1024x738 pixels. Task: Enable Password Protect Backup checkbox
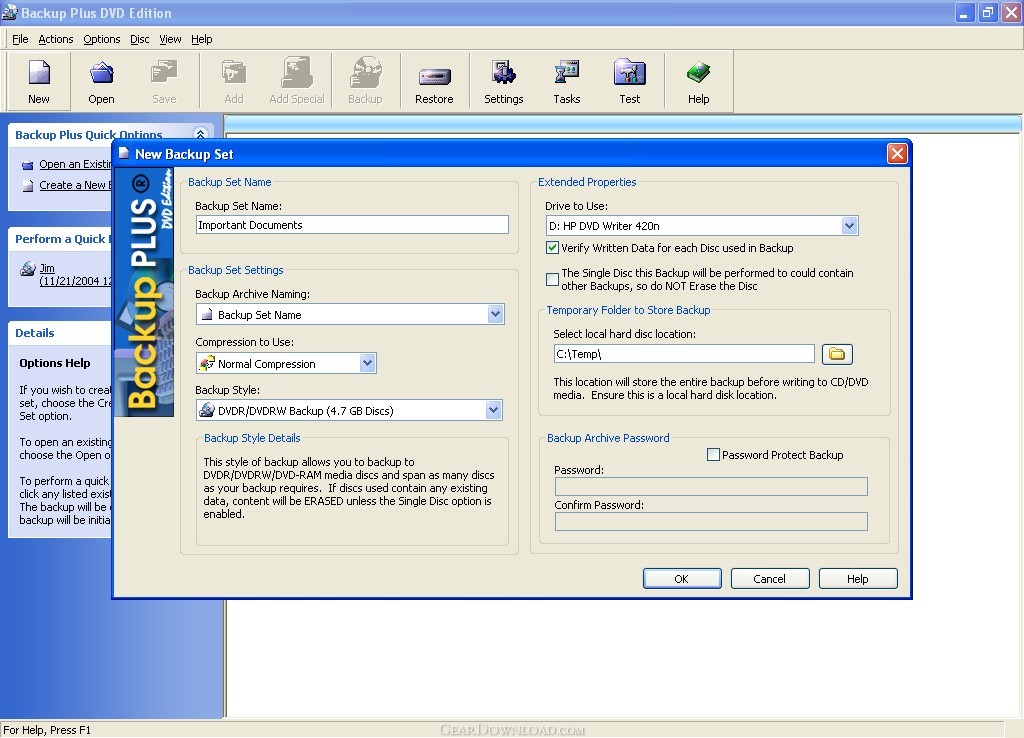(x=713, y=455)
